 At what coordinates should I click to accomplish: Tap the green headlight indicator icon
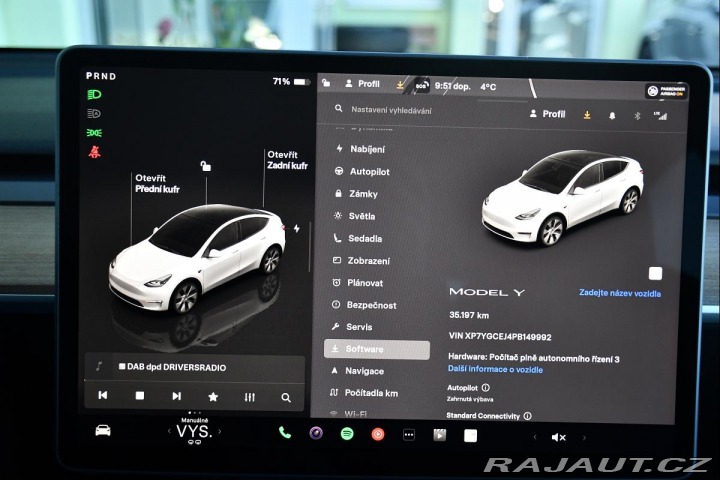[94, 95]
